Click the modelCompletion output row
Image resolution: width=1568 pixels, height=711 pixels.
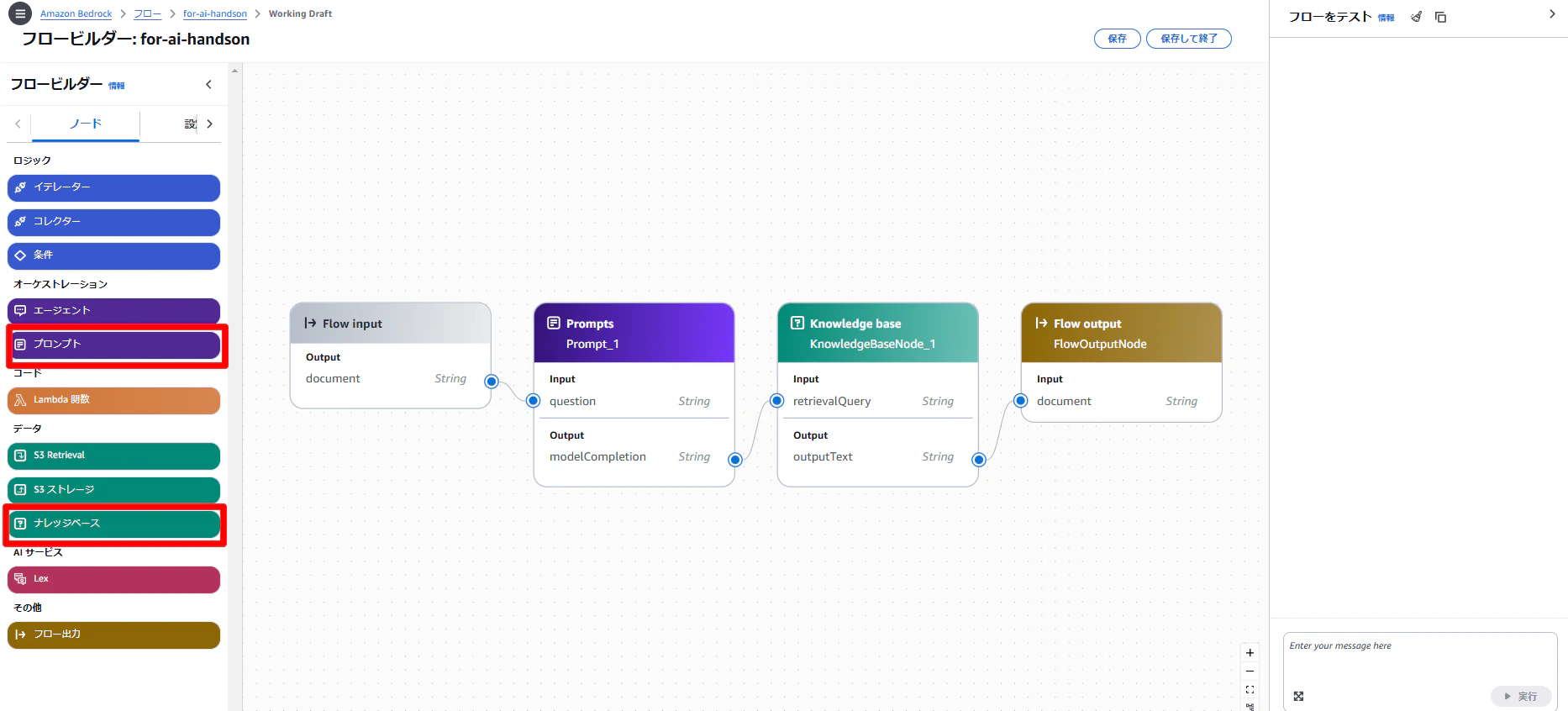pos(630,456)
